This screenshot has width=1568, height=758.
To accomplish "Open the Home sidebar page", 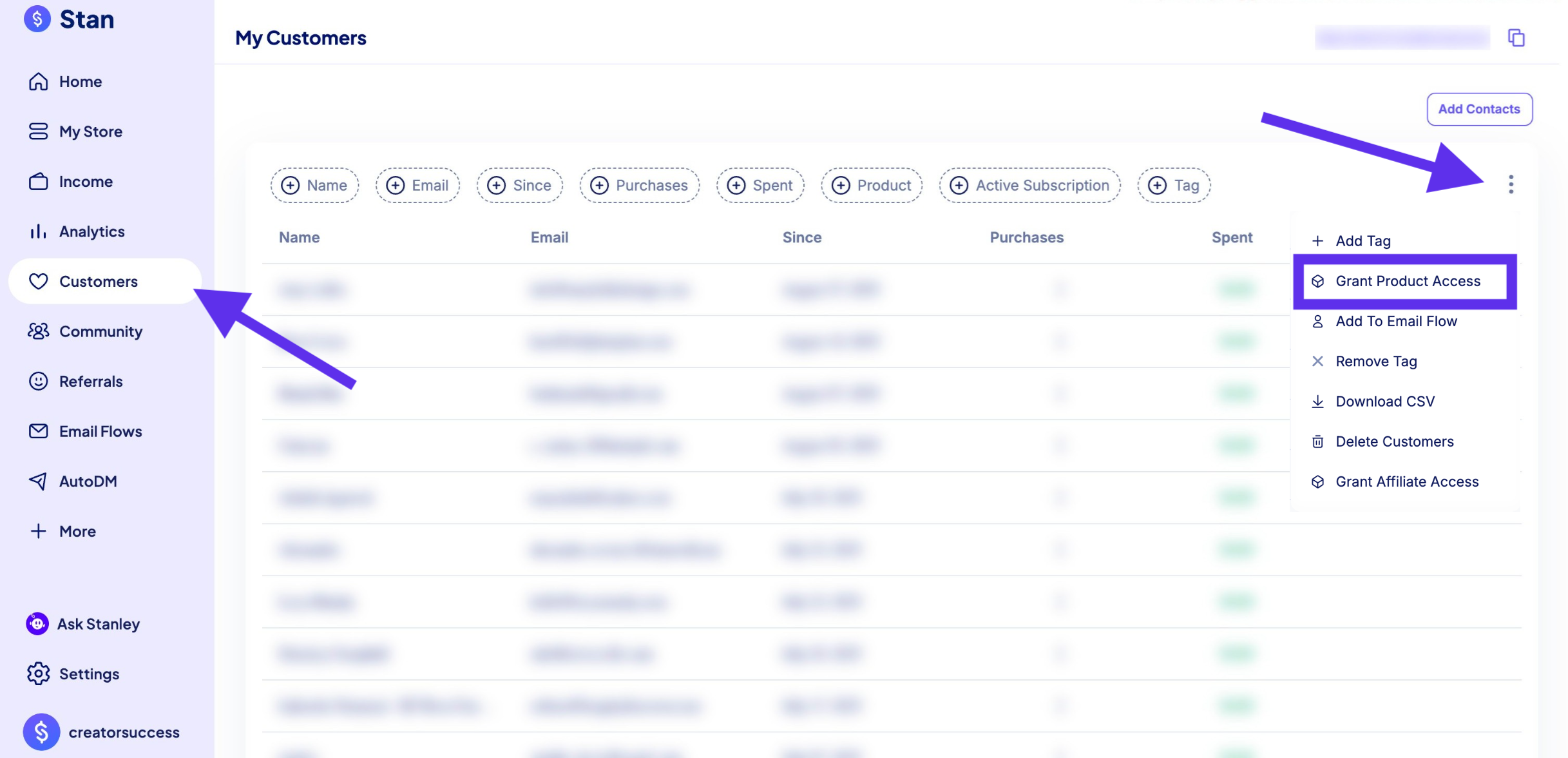I will 65,82.
